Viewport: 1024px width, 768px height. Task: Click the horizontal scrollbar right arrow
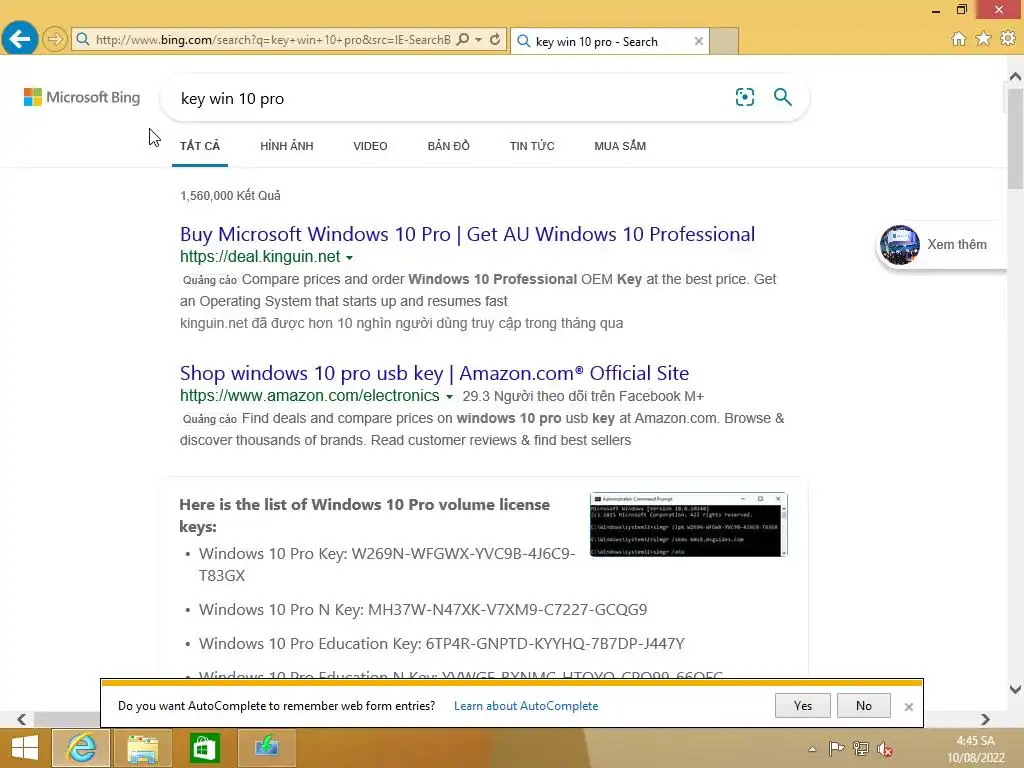click(x=985, y=719)
